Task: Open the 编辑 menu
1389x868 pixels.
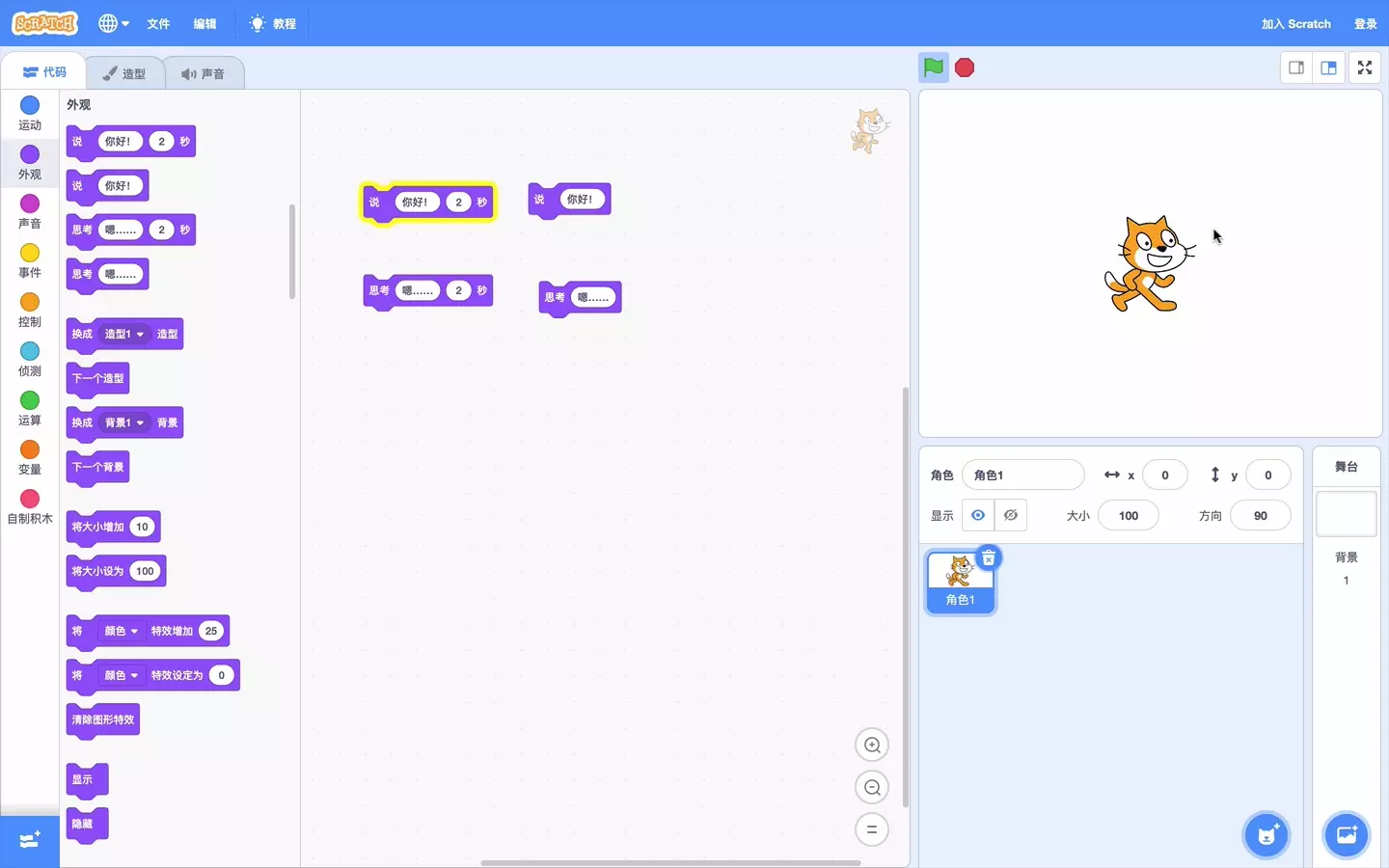Action: (204, 23)
